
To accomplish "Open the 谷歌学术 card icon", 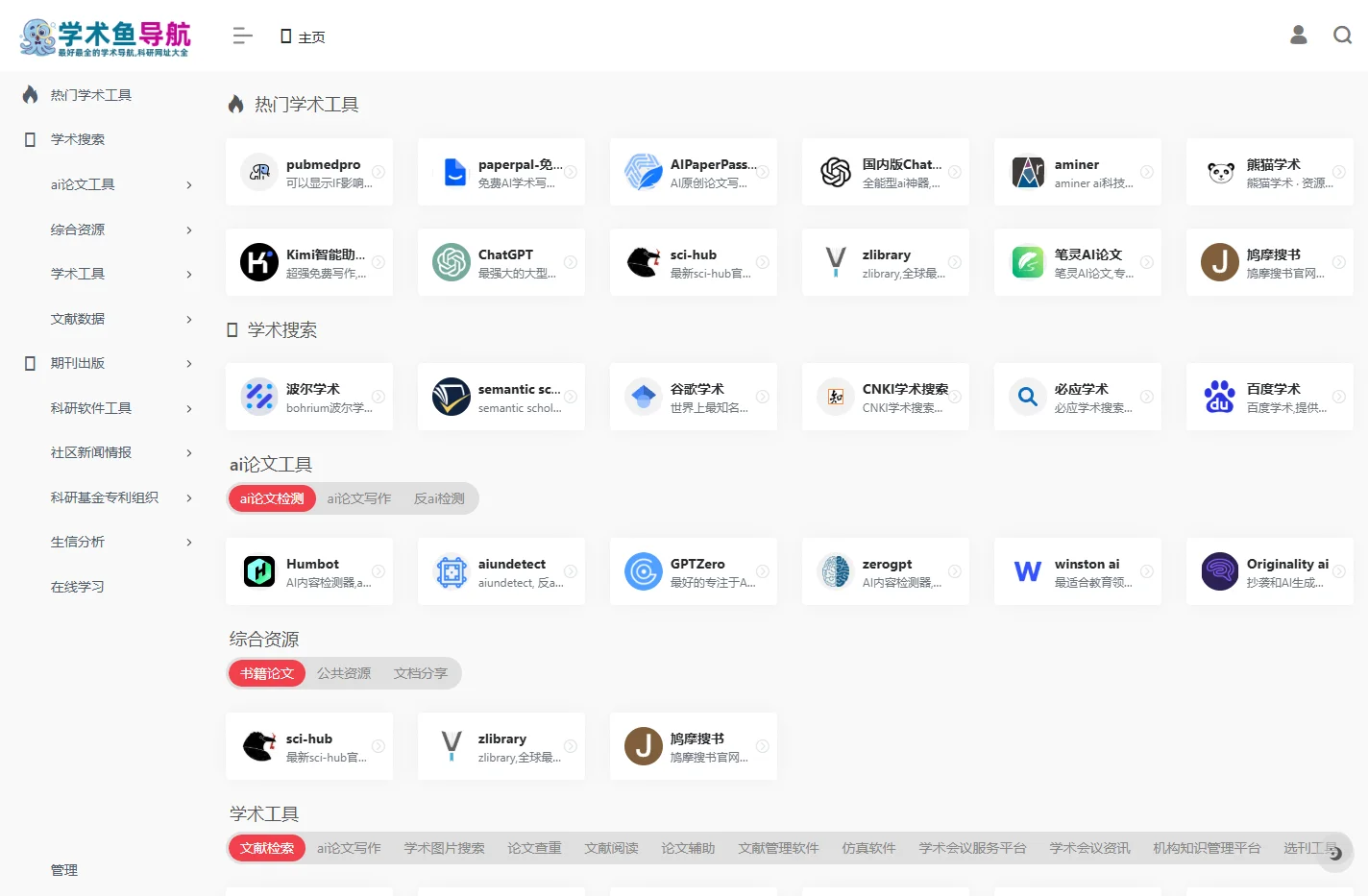I will click(644, 397).
